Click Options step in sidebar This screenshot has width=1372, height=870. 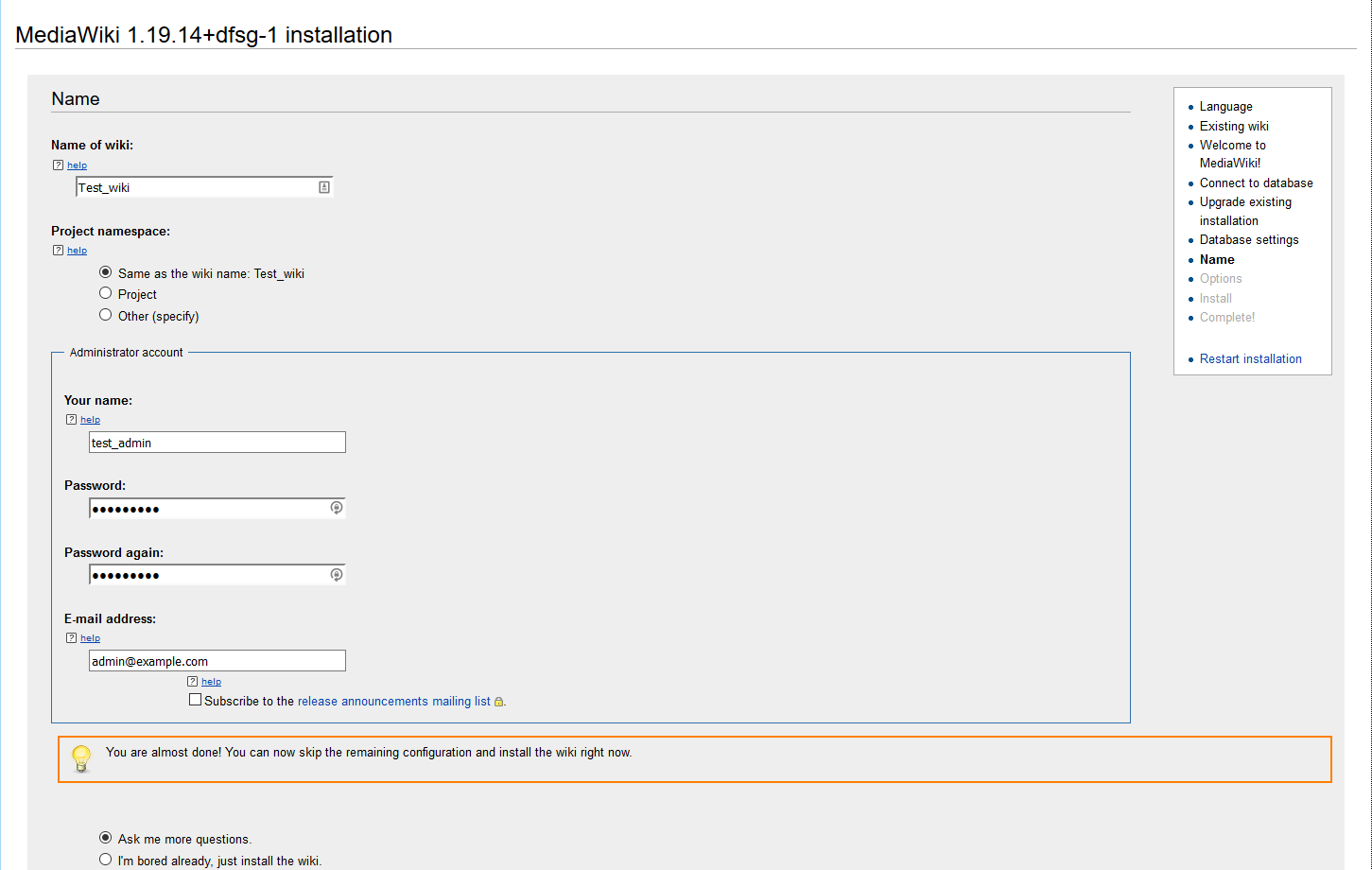point(1221,279)
